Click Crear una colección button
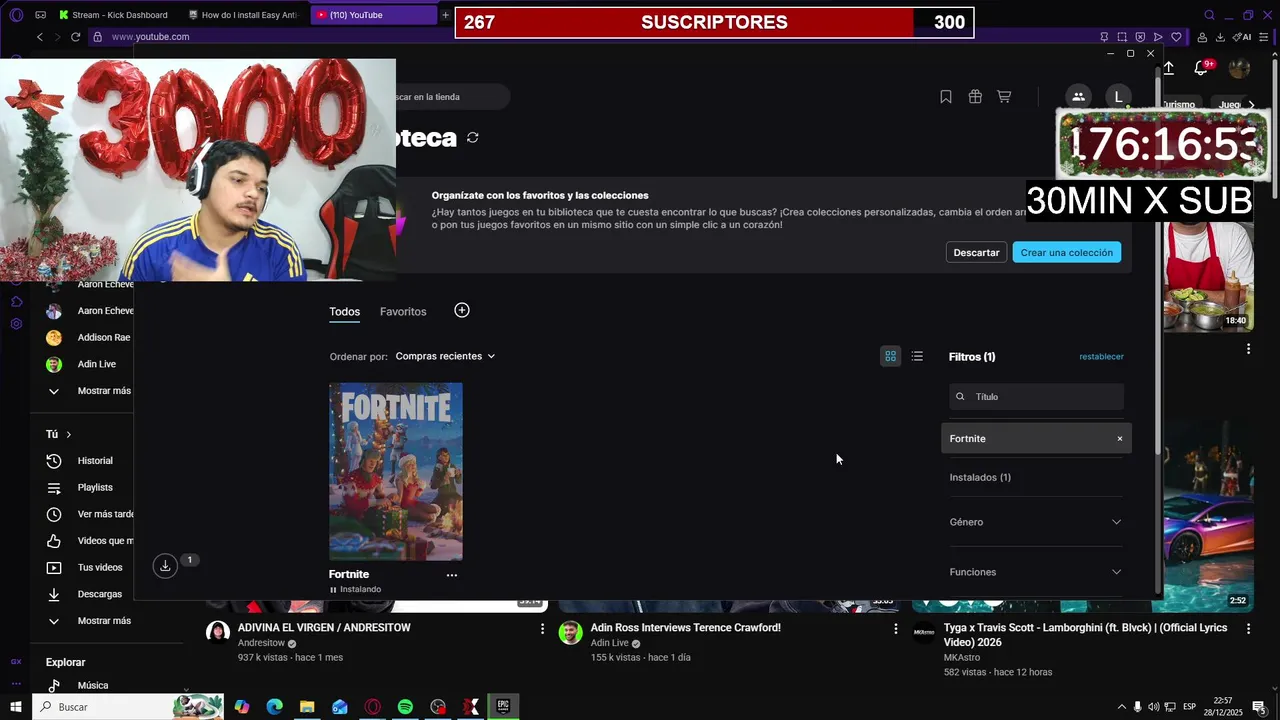Viewport: 1280px width, 720px height. pos(1066,253)
